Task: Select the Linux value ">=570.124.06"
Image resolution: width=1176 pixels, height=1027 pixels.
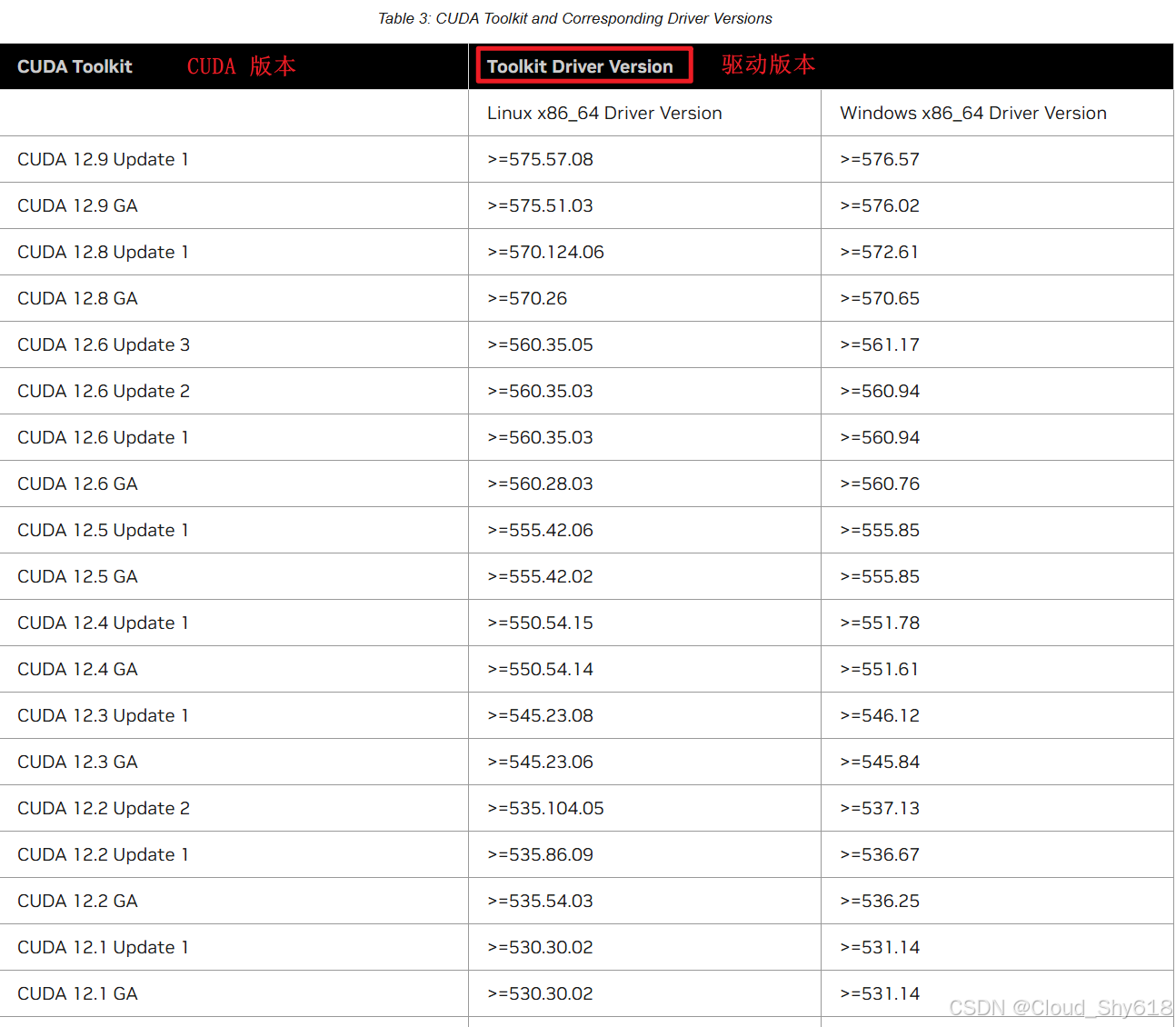Action: [x=545, y=252]
